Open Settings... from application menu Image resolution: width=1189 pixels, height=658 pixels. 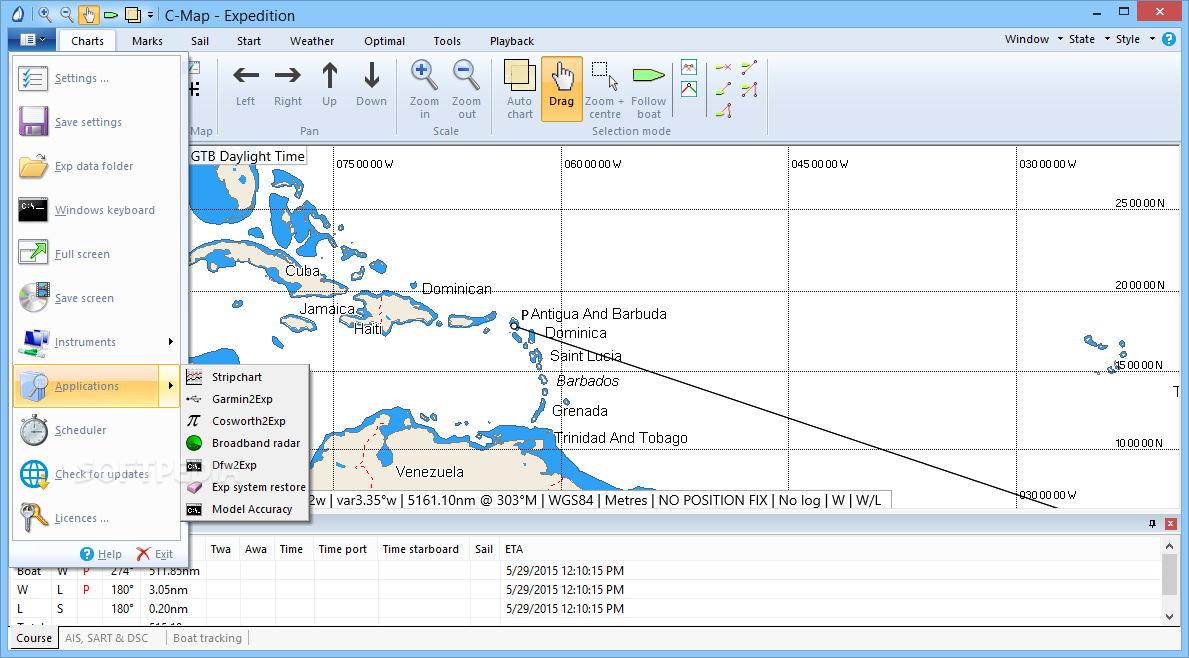click(x=96, y=78)
